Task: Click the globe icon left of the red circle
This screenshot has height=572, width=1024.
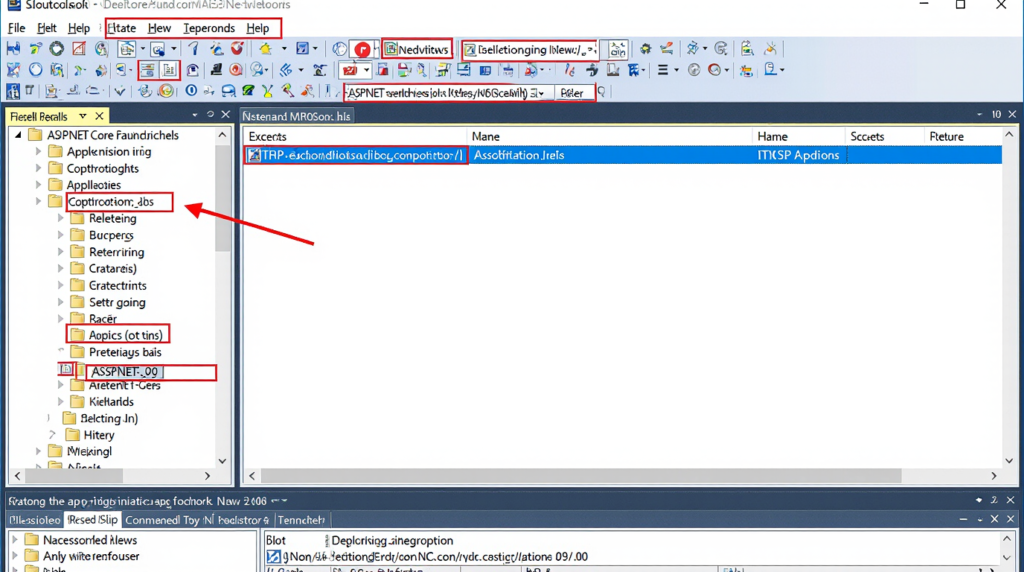Action: point(339,49)
